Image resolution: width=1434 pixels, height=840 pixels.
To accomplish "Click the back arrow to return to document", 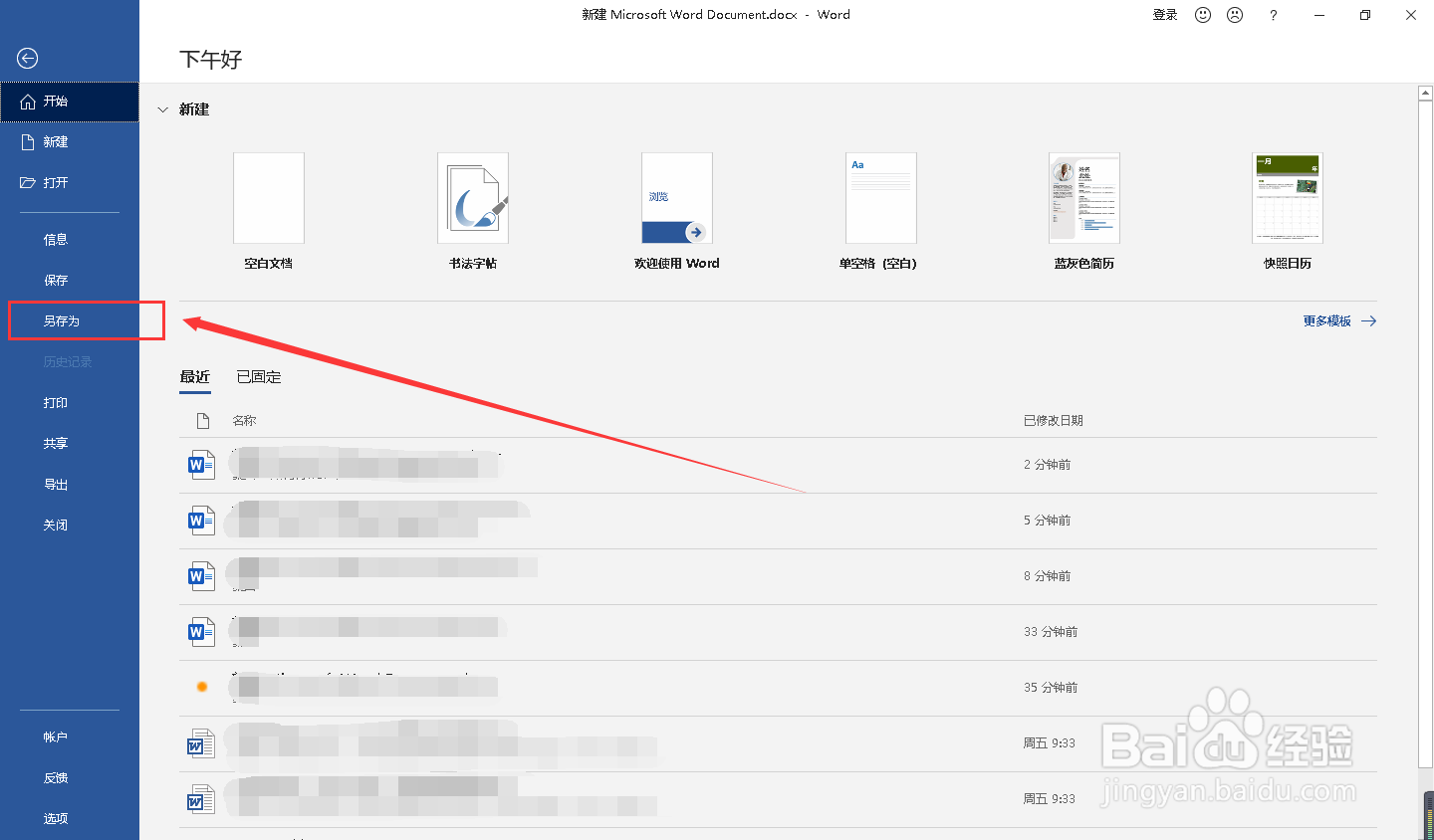I will tap(28, 59).
